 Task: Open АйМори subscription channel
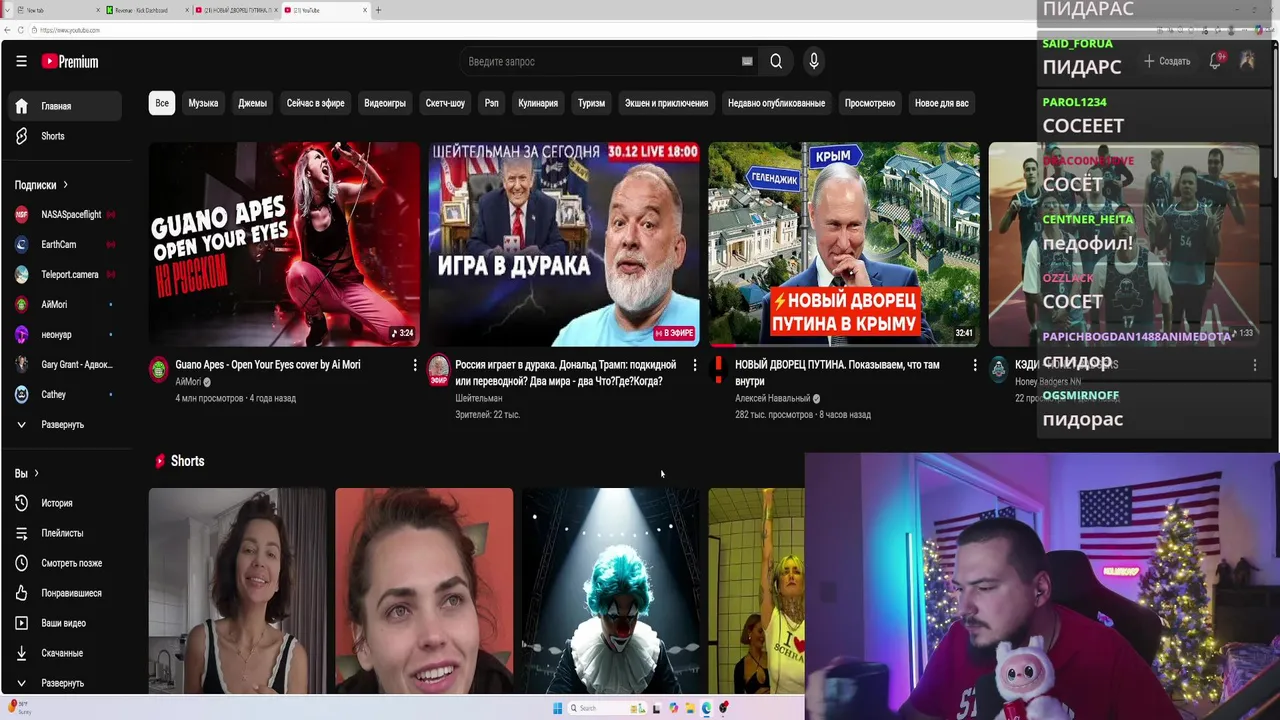(65, 304)
